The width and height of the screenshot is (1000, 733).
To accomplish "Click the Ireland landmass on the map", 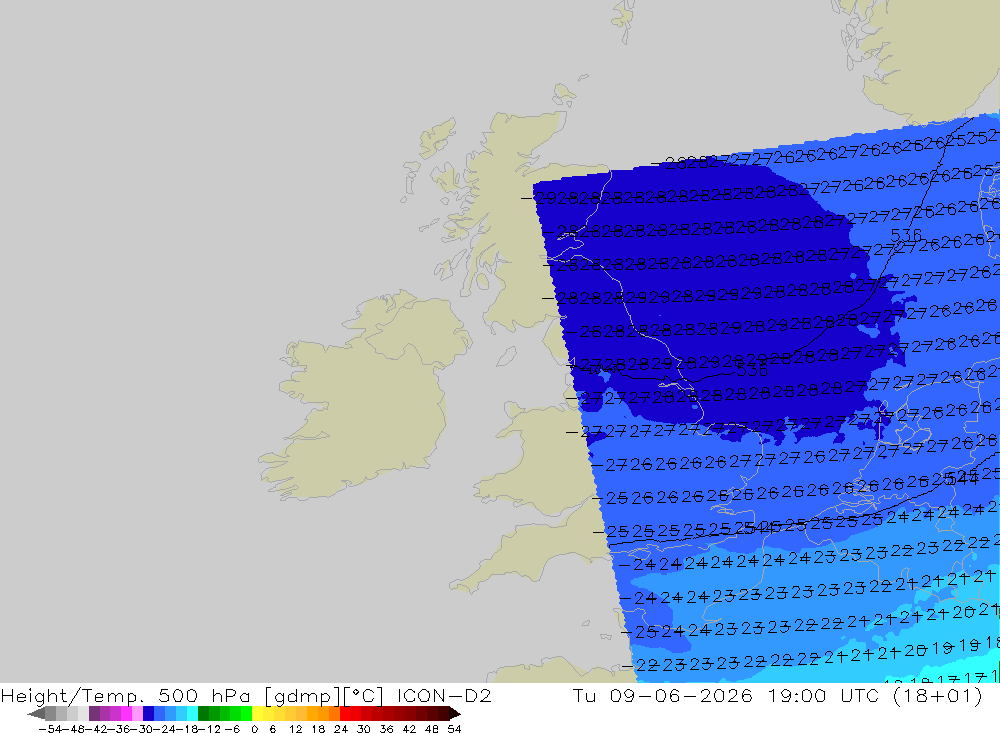I will point(364,396).
